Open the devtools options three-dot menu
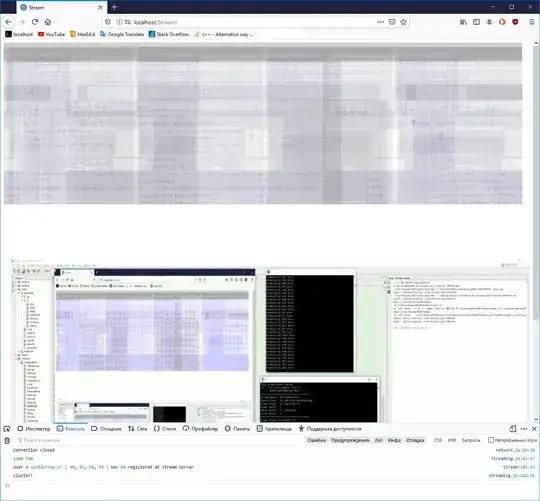Viewport: 540px width, 501px height. 524,429
